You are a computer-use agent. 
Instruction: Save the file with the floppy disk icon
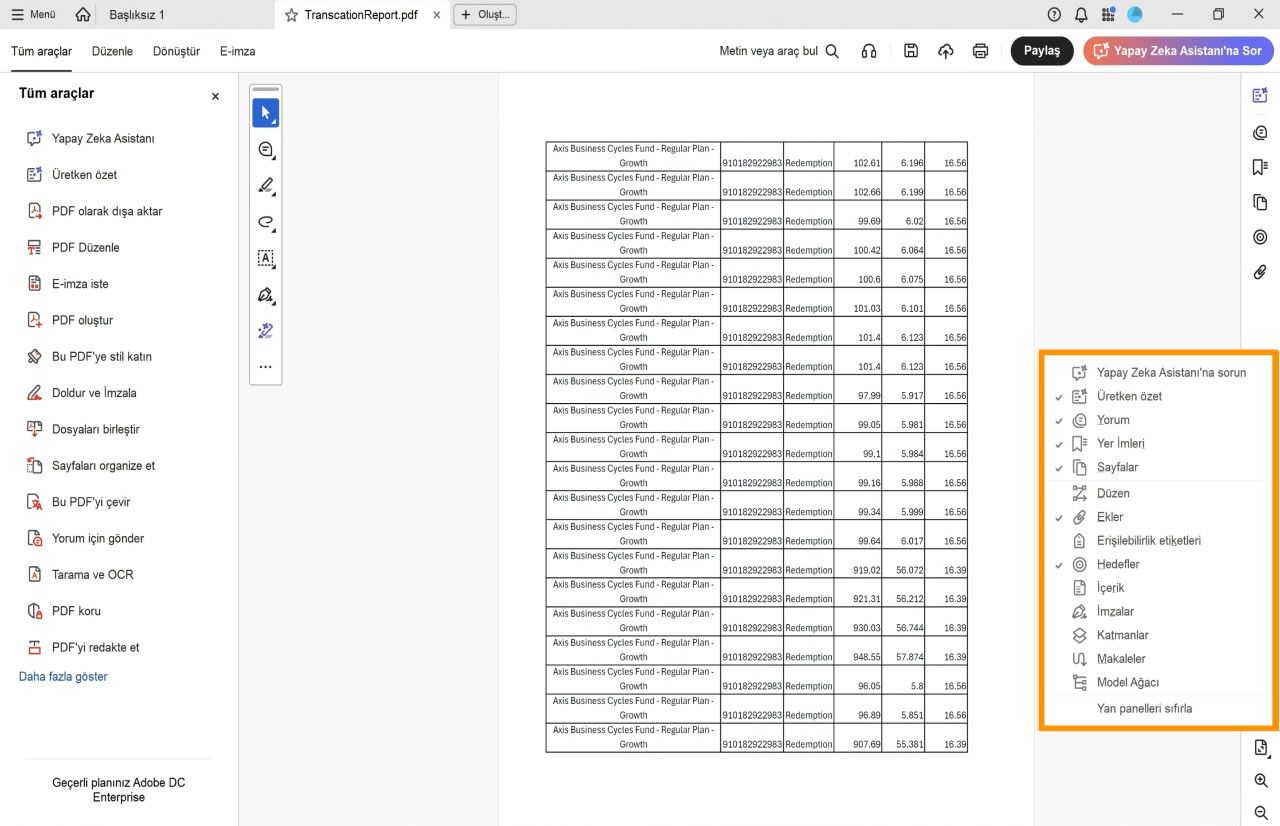(x=910, y=51)
